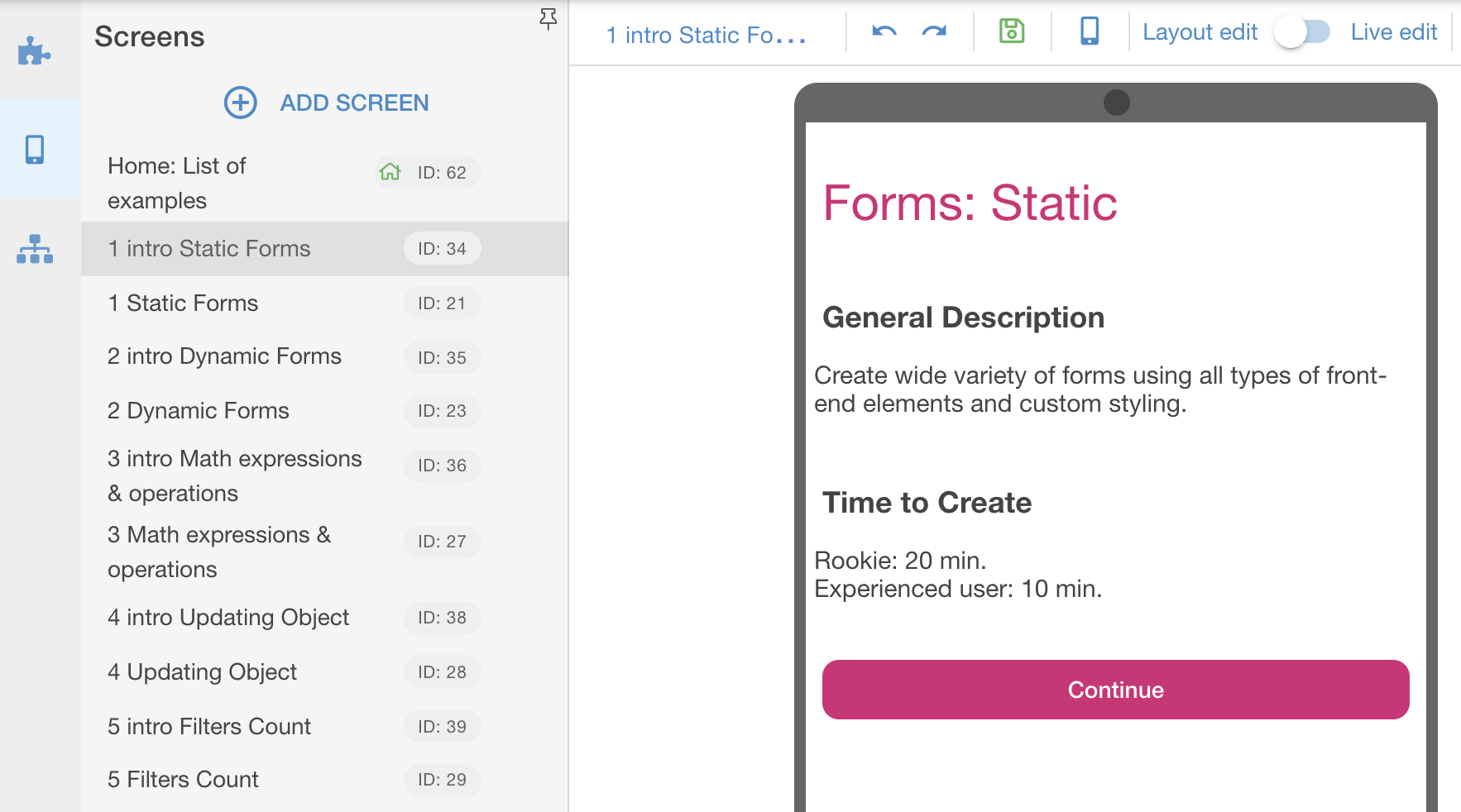Click the 'ID: 36' badge
The width and height of the screenshot is (1461, 812).
point(442,466)
